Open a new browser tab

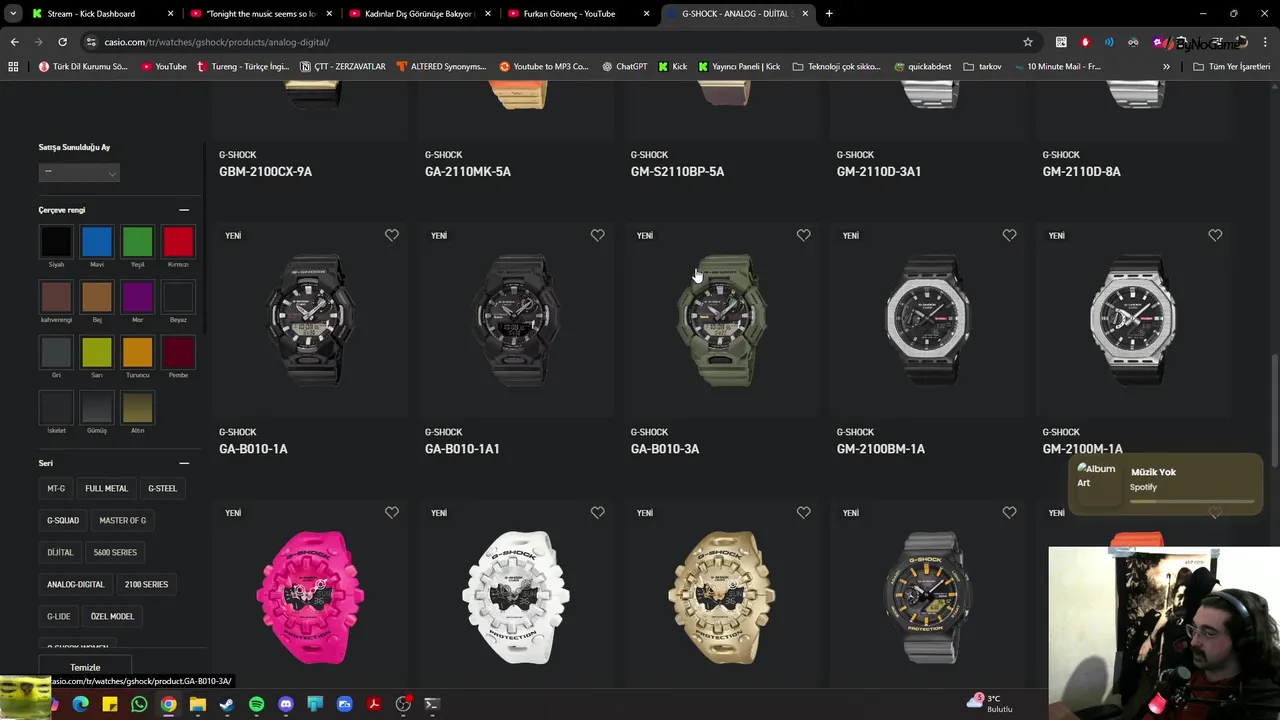[x=829, y=14]
